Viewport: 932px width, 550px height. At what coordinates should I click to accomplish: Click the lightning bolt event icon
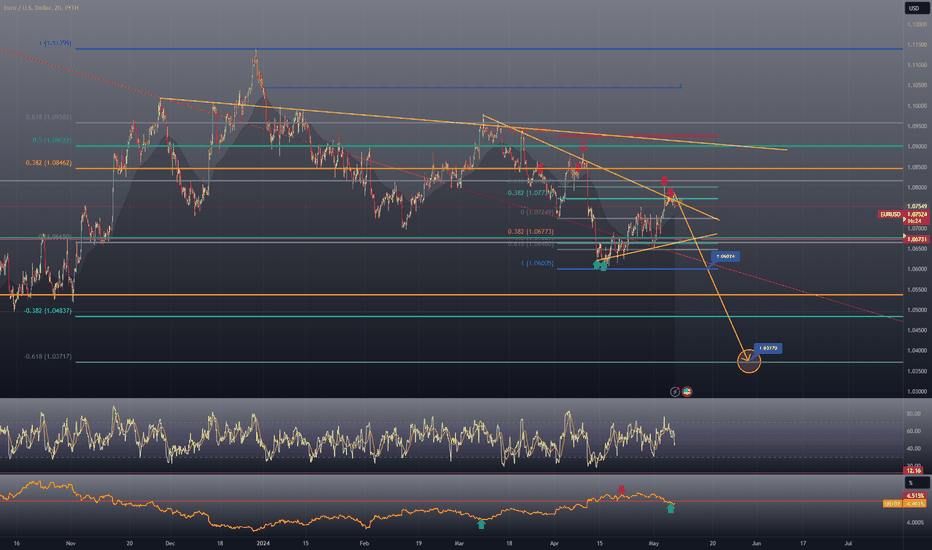click(x=675, y=391)
